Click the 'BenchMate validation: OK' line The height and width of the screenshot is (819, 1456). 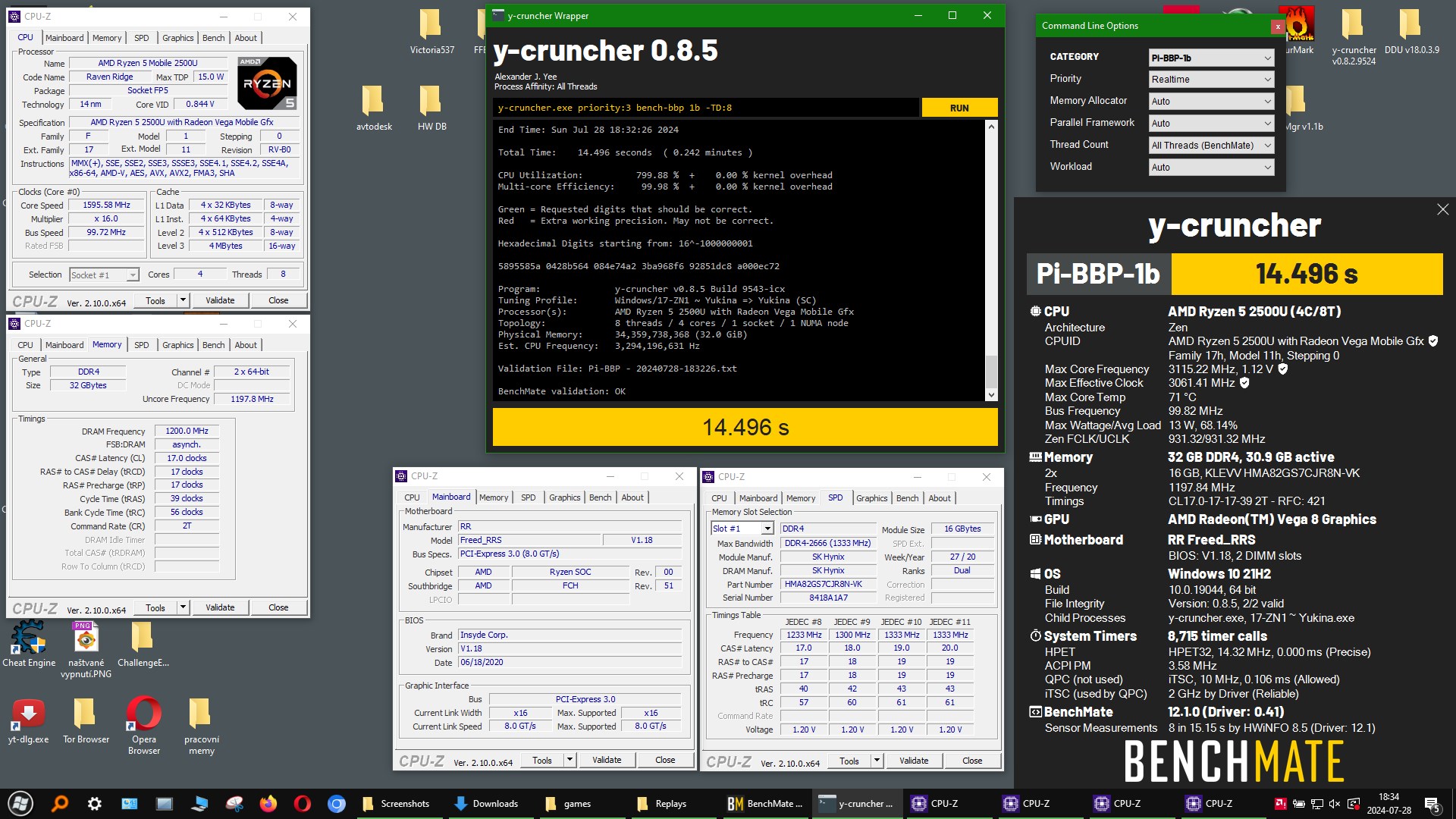(x=562, y=391)
